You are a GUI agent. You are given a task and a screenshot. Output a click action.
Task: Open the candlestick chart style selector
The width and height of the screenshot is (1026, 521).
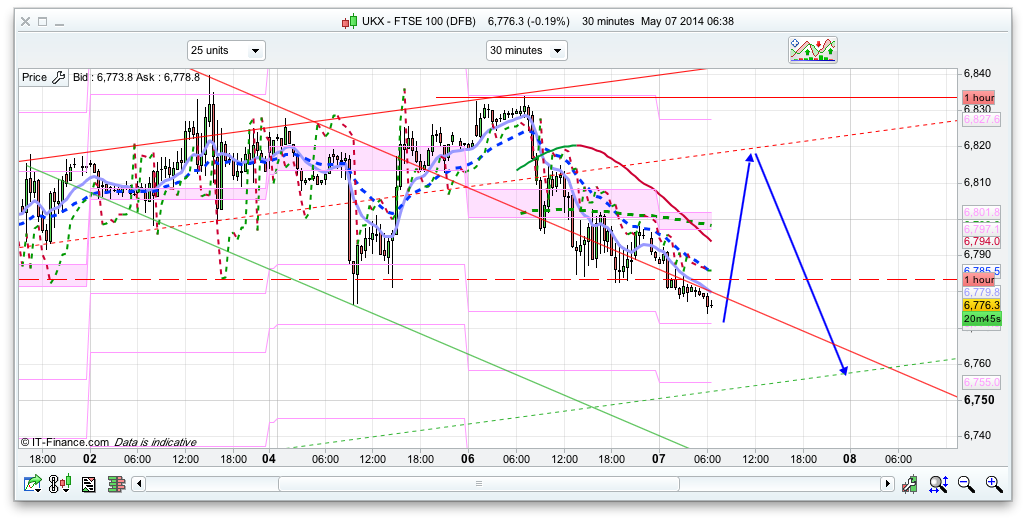pyautogui.click(x=62, y=484)
